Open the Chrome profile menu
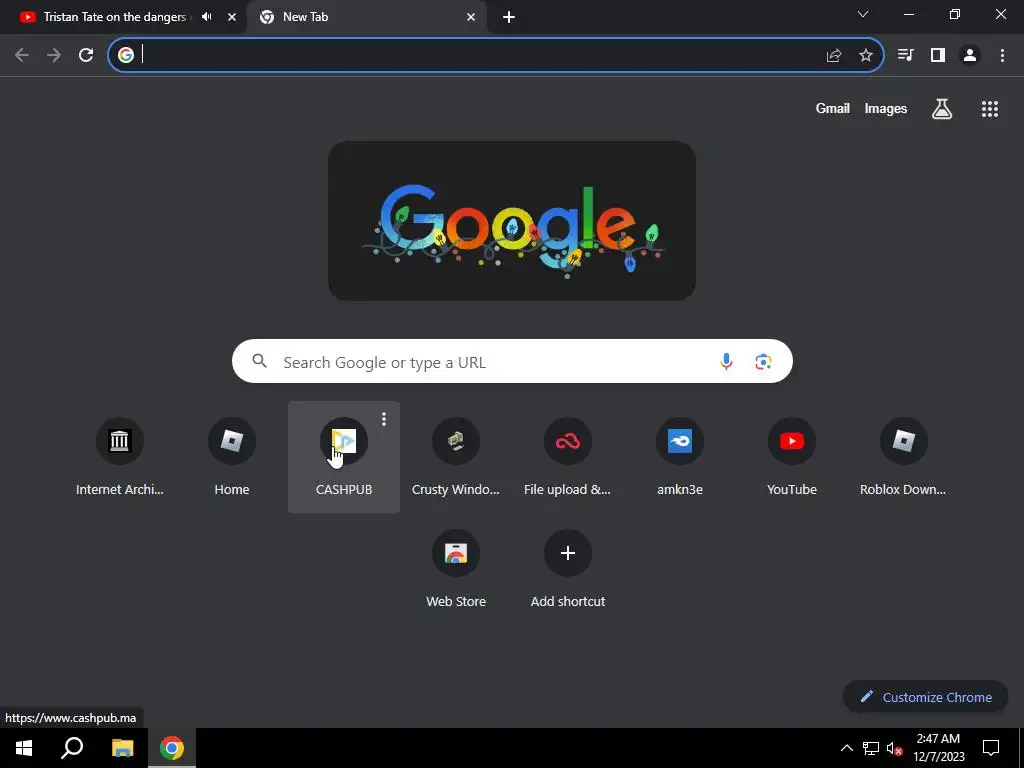The height and width of the screenshot is (768, 1024). tap(970, 55)
